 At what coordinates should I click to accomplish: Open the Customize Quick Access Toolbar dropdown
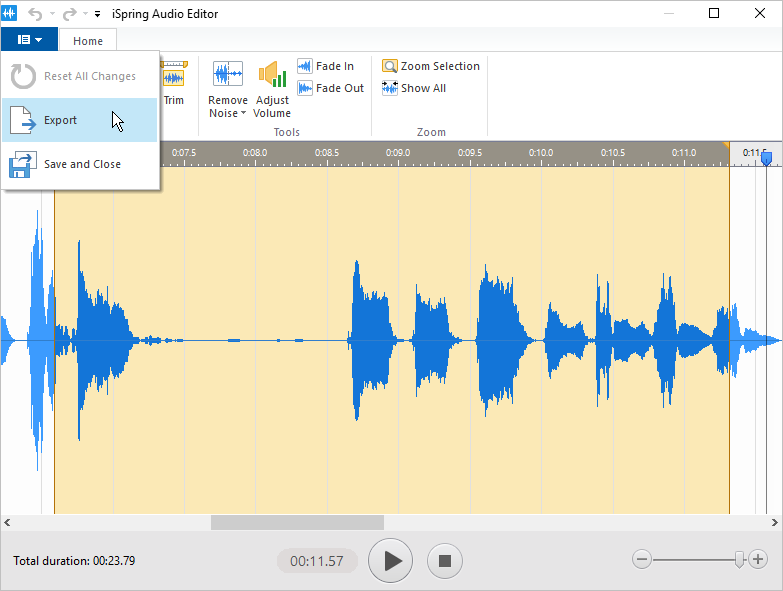click(97, 15)
